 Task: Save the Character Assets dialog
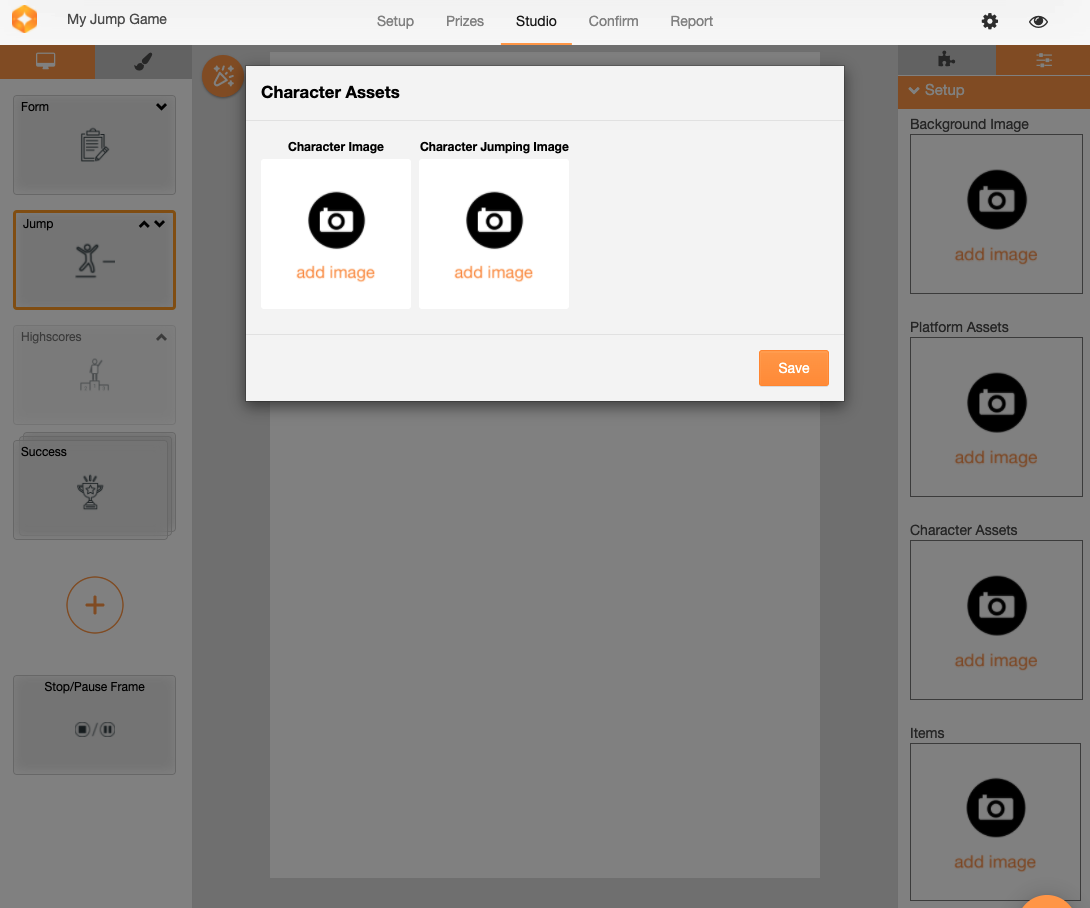[x=793, y=368]
